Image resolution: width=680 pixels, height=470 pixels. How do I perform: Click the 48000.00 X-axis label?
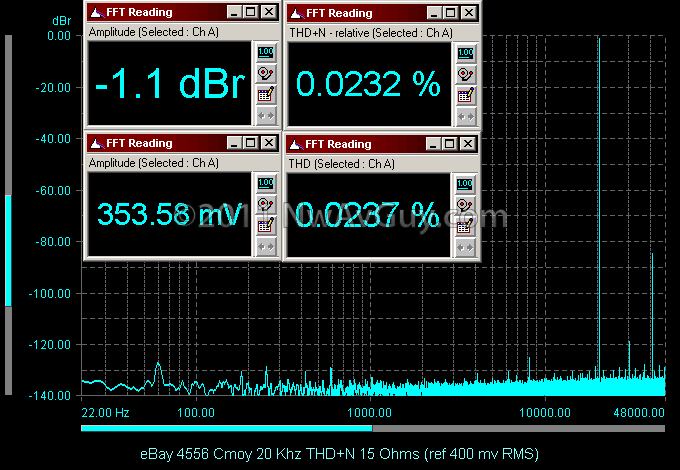[x=639, y=413]
